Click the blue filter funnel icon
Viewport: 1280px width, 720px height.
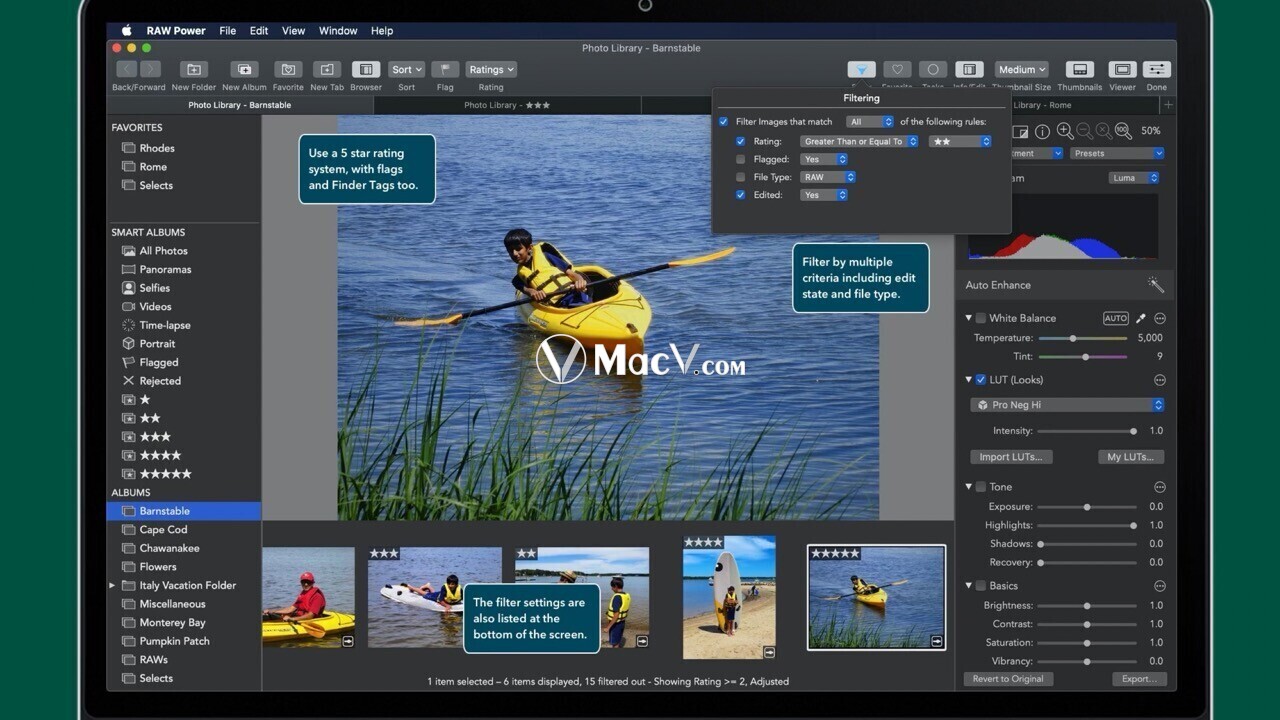pyautogui.click(x=862, y=69)
